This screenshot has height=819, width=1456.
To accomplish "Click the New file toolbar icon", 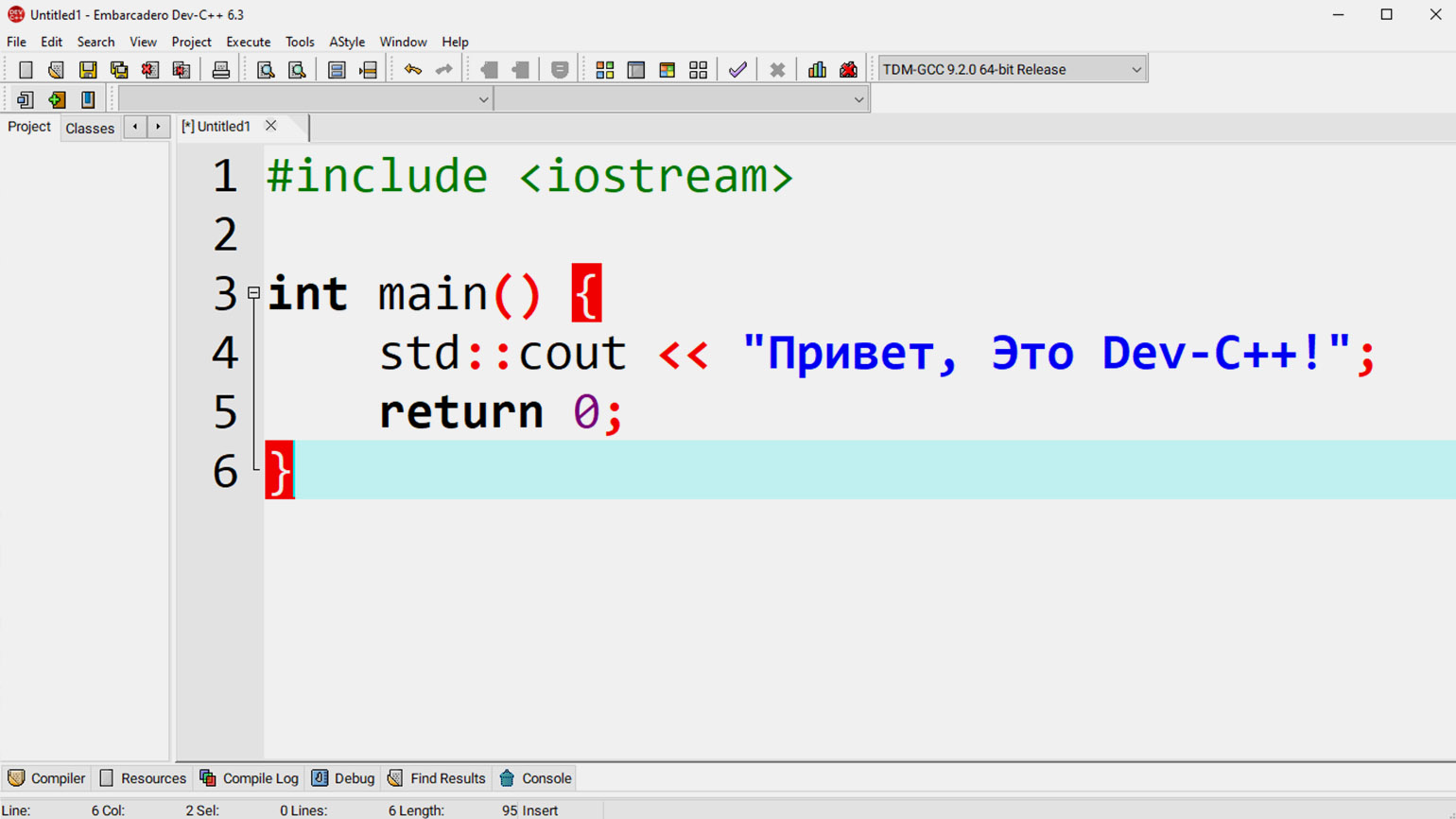I will pos(26,70).
